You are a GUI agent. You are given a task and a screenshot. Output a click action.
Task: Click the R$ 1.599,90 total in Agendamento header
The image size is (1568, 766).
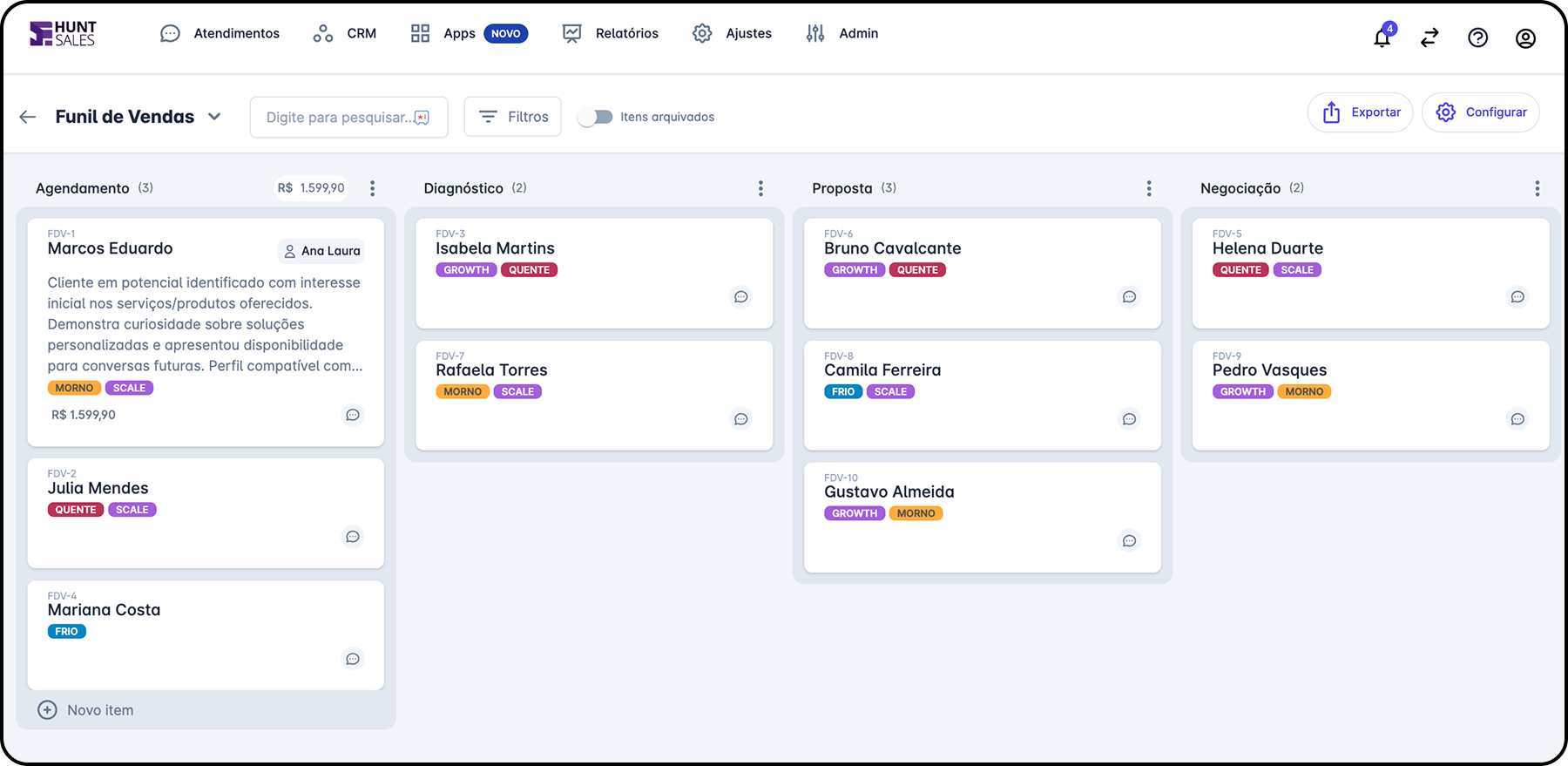pos(311,188)
